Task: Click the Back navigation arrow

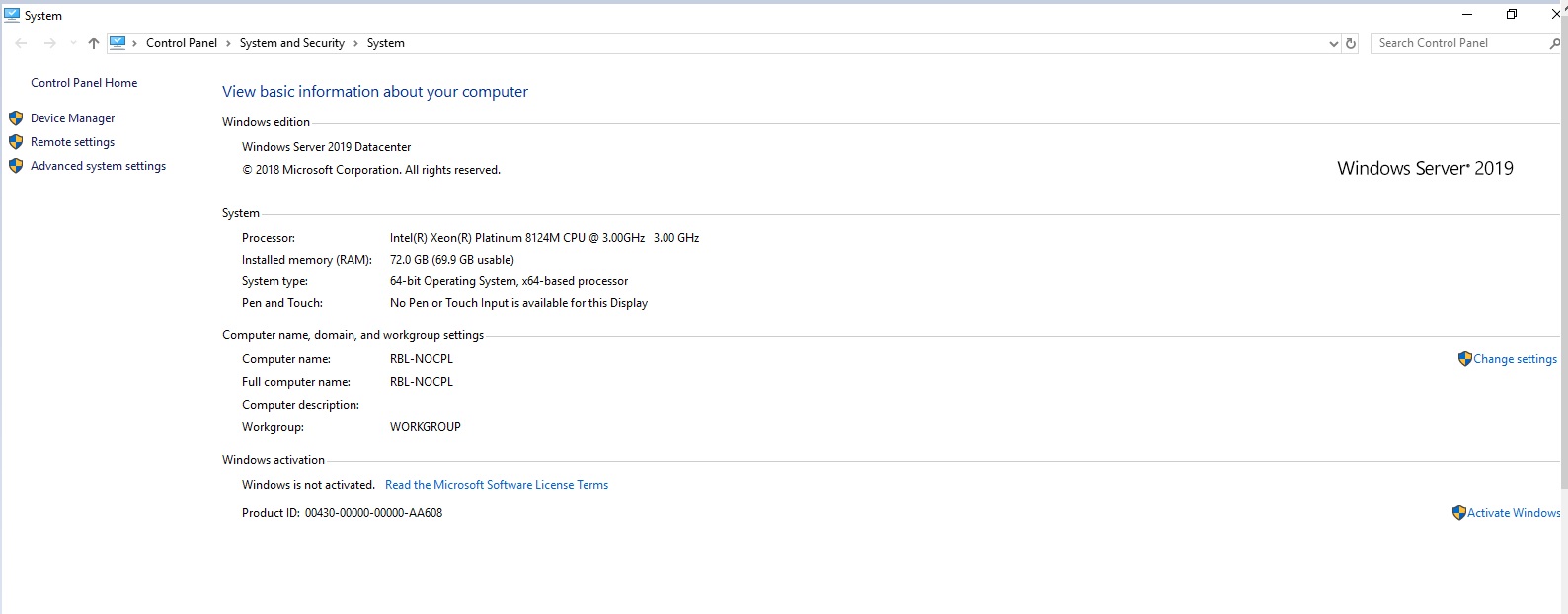Action: (21, 43)
